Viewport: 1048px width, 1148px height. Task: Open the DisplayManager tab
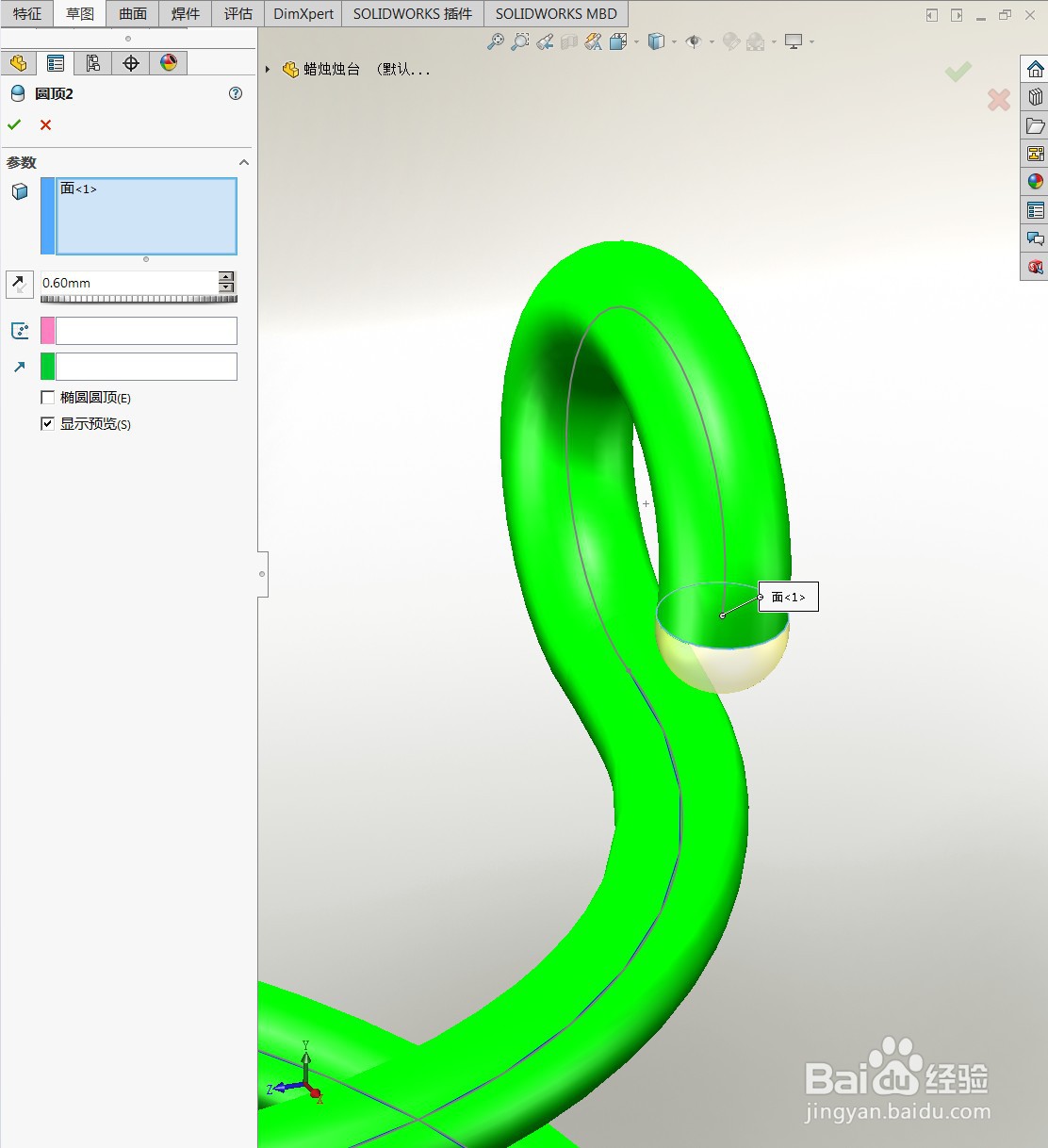[x=169, y=63]
